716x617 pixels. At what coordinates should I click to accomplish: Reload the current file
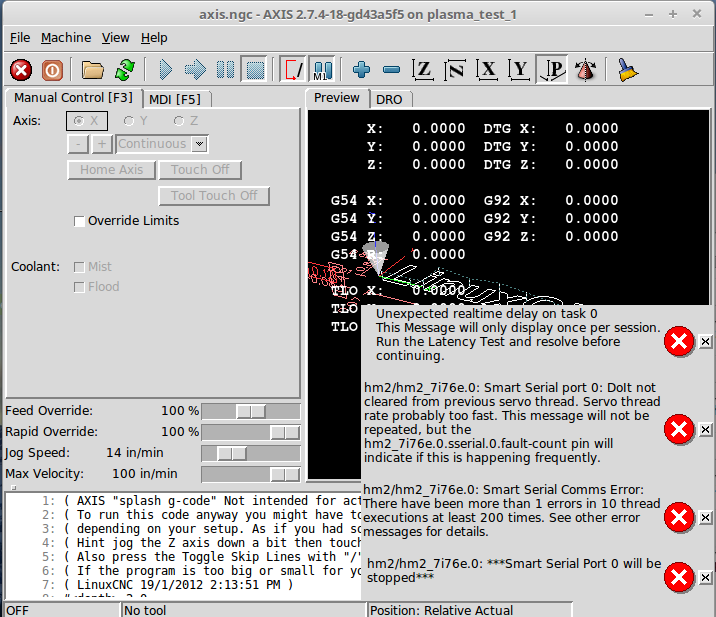tap(124, 70)
